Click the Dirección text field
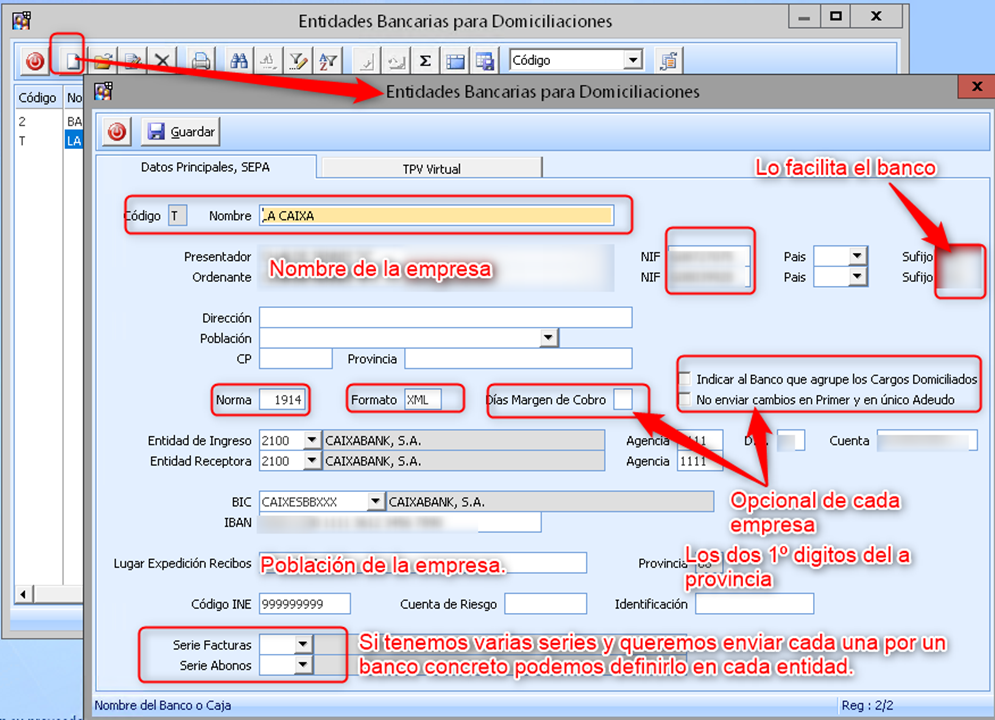Image resolution: width=995 pixels, height=720 pixels. tap(445, 318)
